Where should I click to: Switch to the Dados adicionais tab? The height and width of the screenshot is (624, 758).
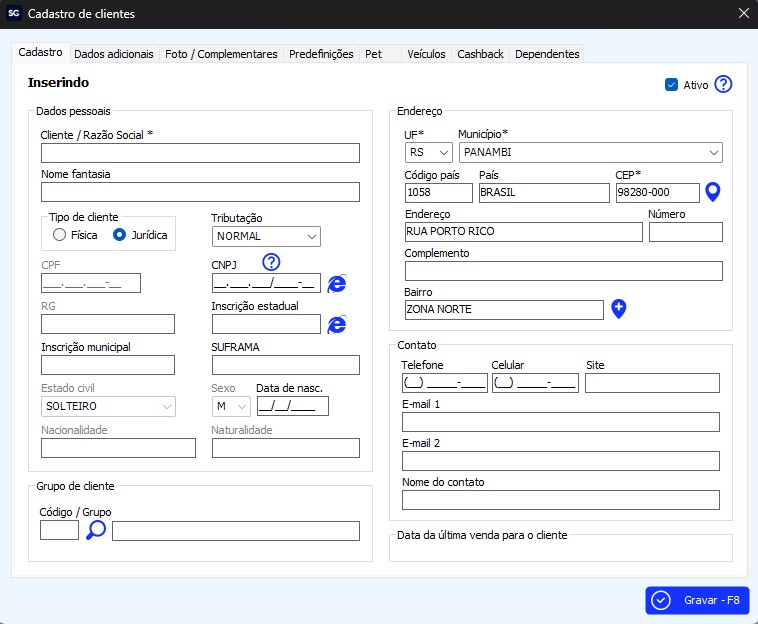click(114, 54)
